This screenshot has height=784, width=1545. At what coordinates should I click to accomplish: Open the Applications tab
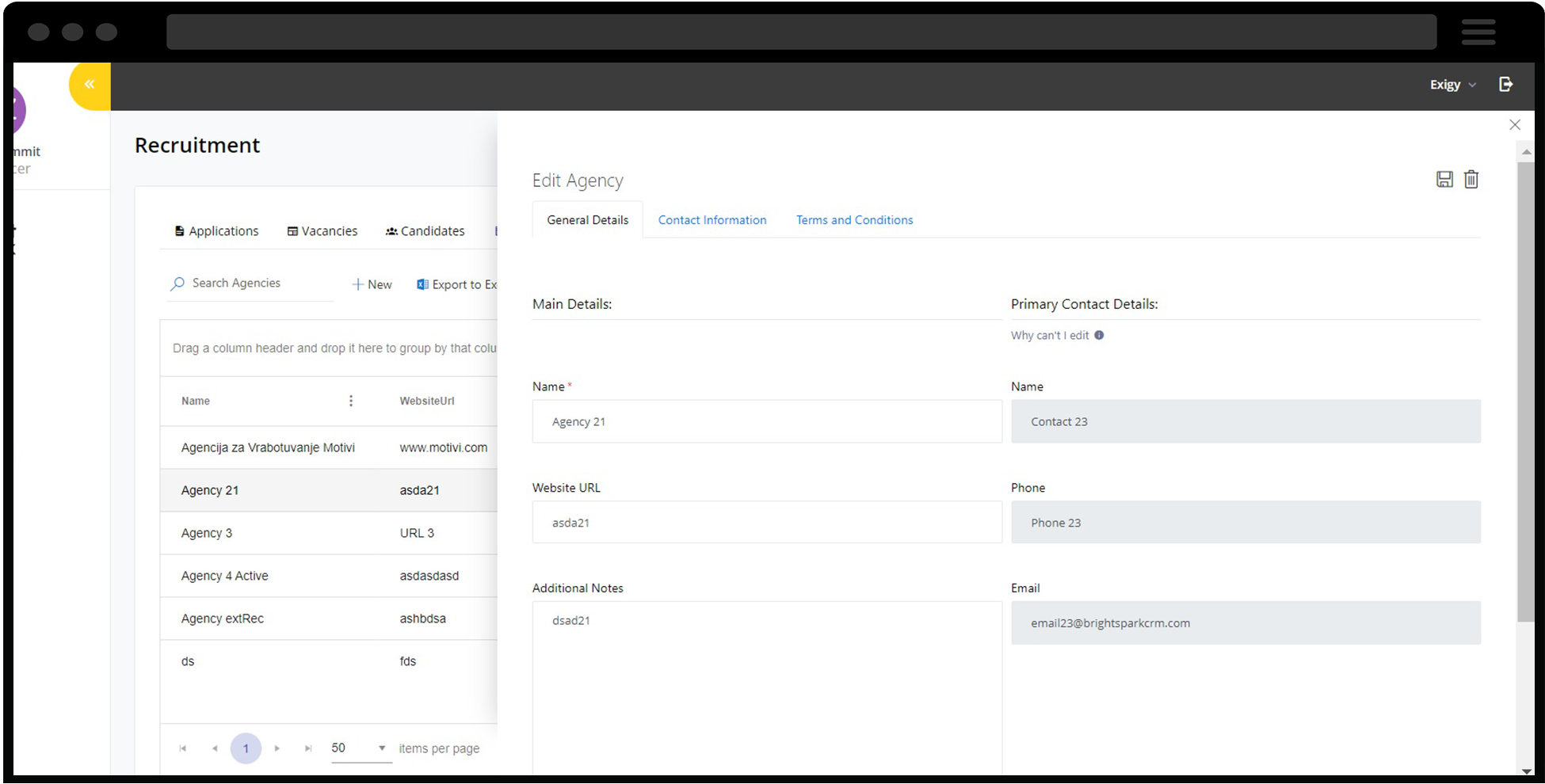point(216,231)
